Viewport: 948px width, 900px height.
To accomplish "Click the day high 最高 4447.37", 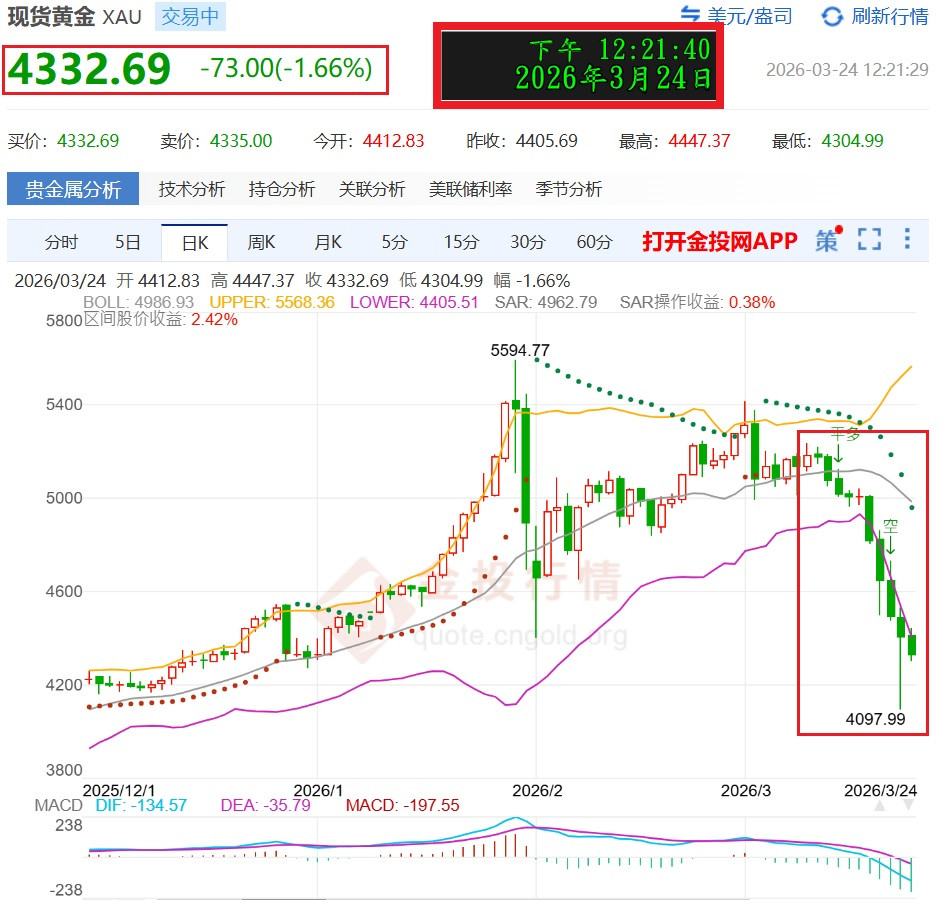I will (675, 141).
